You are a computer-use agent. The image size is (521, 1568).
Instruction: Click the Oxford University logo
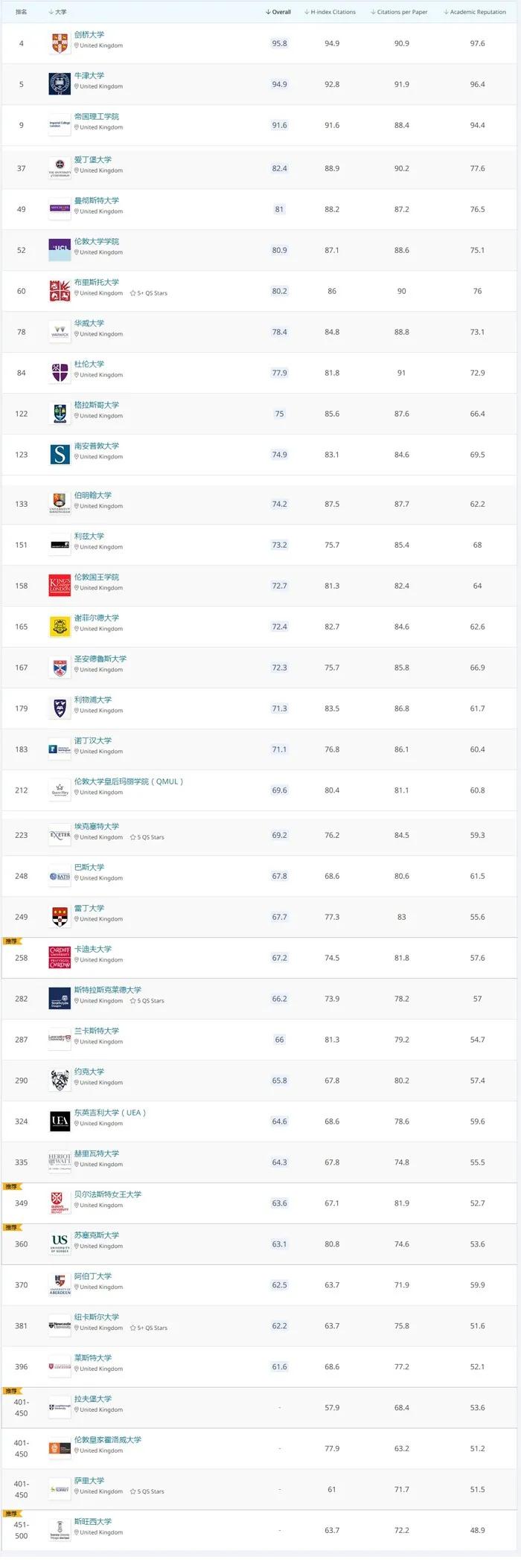coord(60,84)
